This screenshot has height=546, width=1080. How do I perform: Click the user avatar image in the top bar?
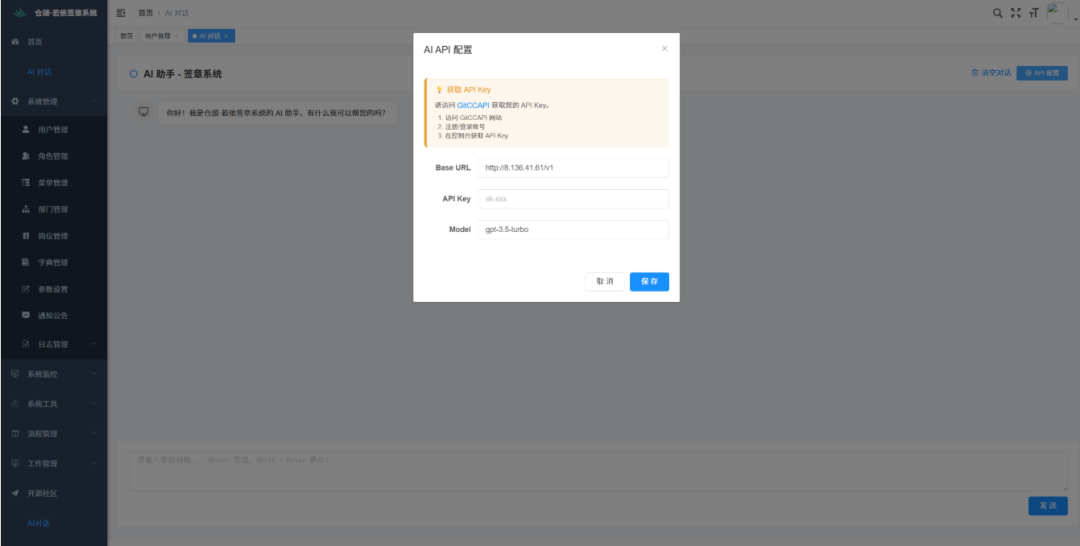point(1057,13)
